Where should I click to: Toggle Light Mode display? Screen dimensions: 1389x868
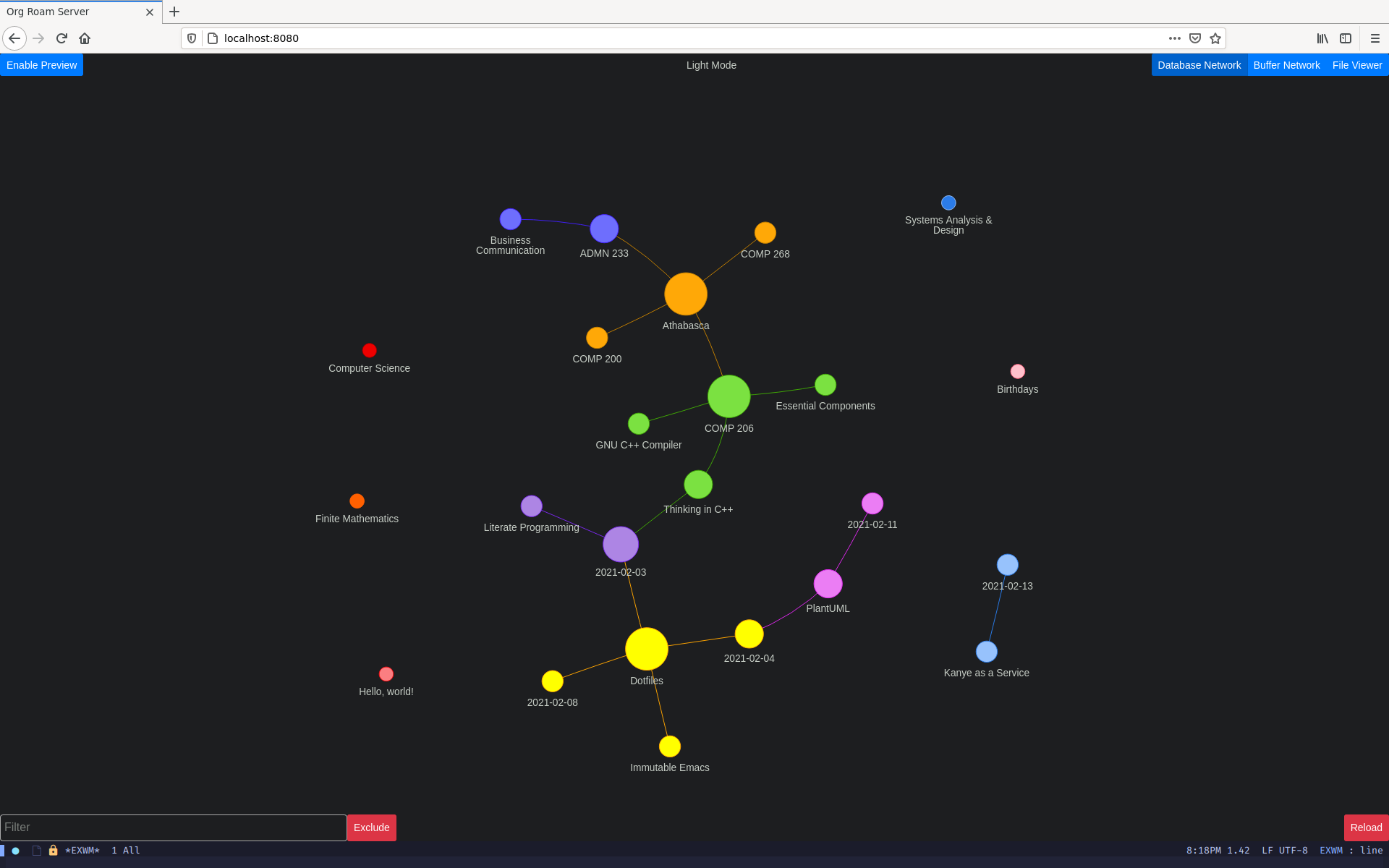coord(710,65)
